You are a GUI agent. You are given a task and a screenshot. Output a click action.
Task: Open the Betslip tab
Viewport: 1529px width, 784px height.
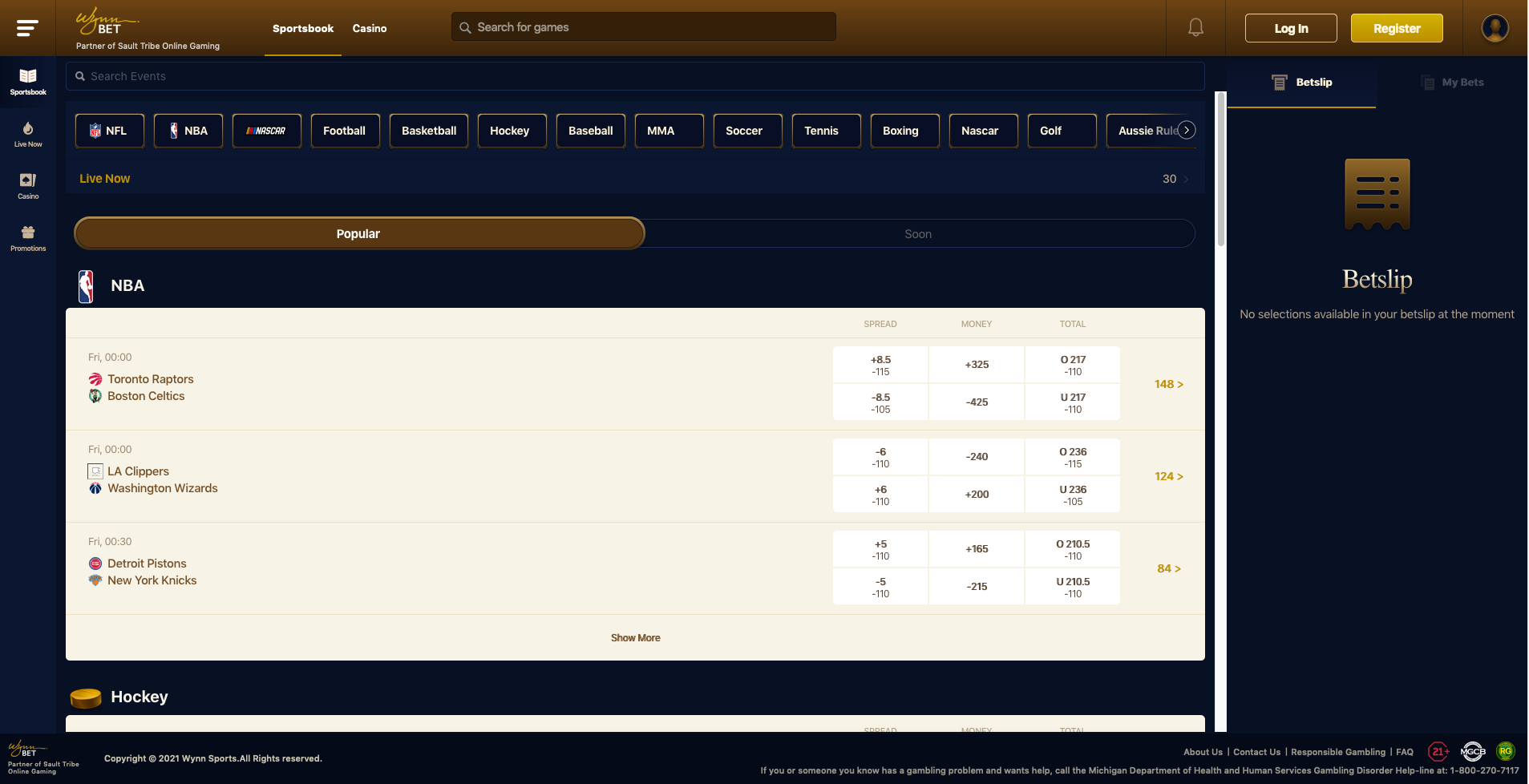pyautogui.click(x=1302, y=82)
